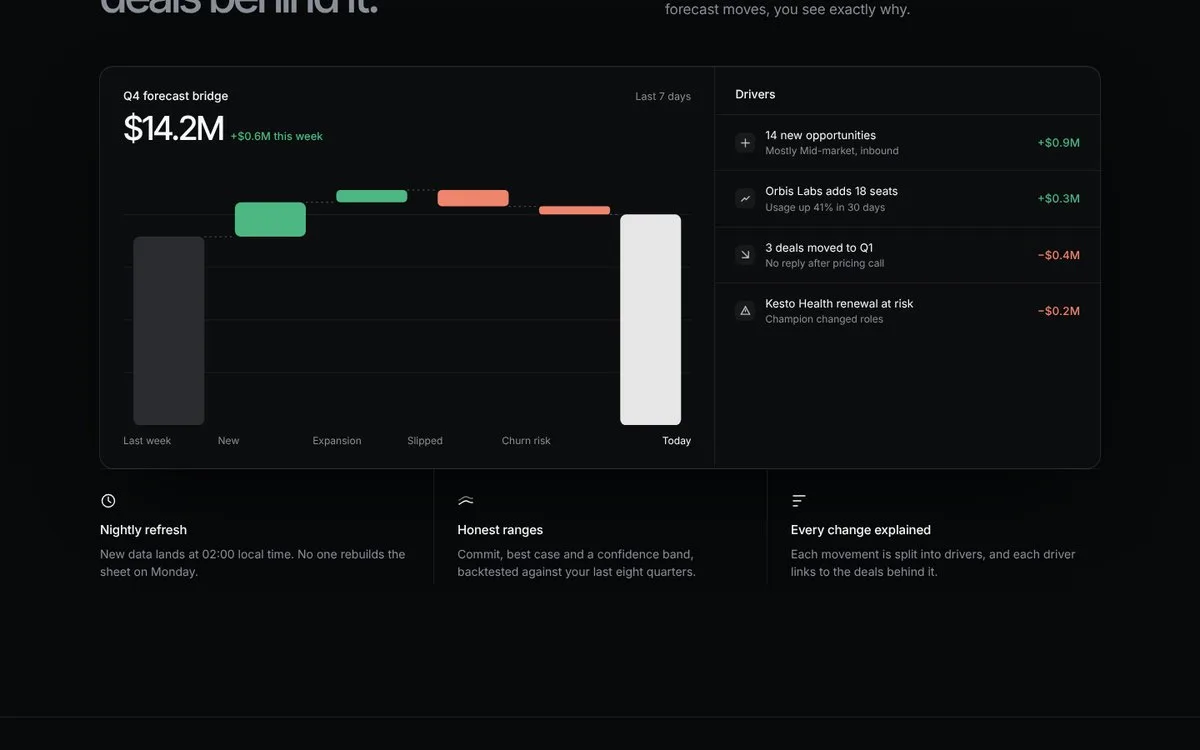Viewport: 1200px width, 750px height.
Task: Click the wave icon above Honest ranges
Action: [x=466, y=501]
